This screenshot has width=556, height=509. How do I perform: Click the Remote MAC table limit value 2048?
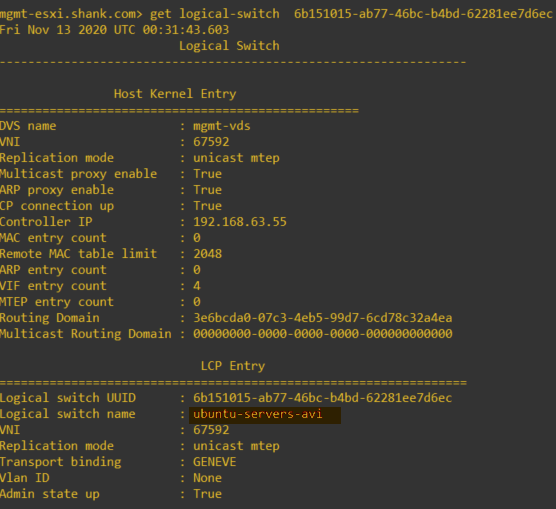point(207,254)
